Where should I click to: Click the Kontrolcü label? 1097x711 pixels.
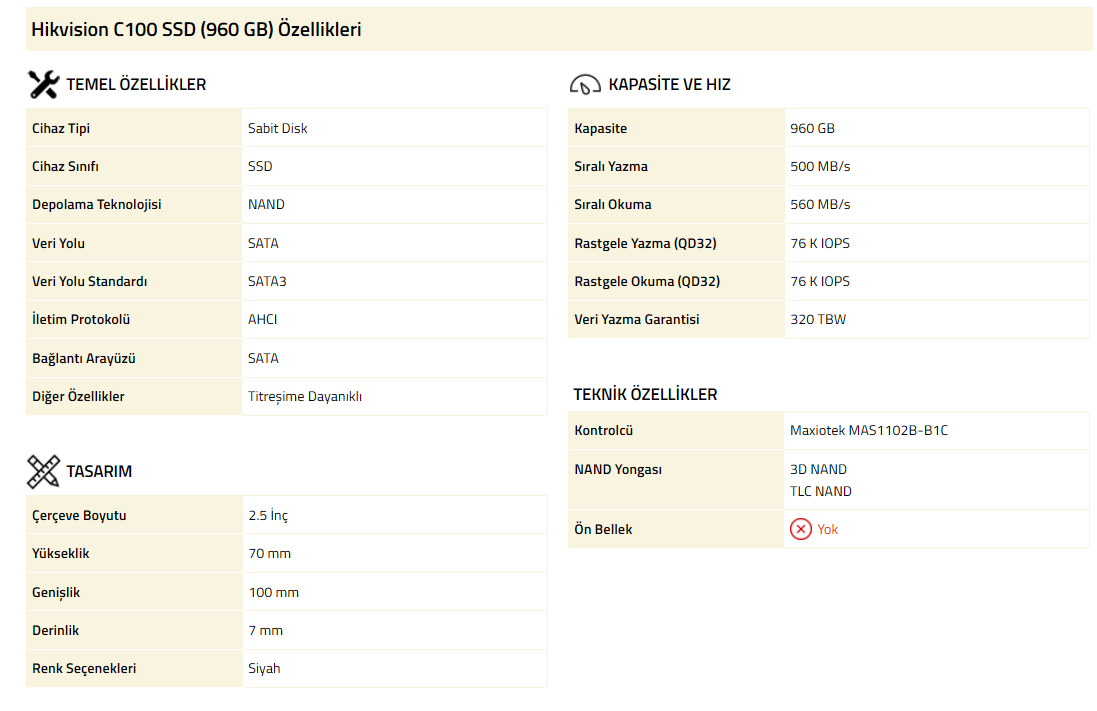tap(603, 430)
